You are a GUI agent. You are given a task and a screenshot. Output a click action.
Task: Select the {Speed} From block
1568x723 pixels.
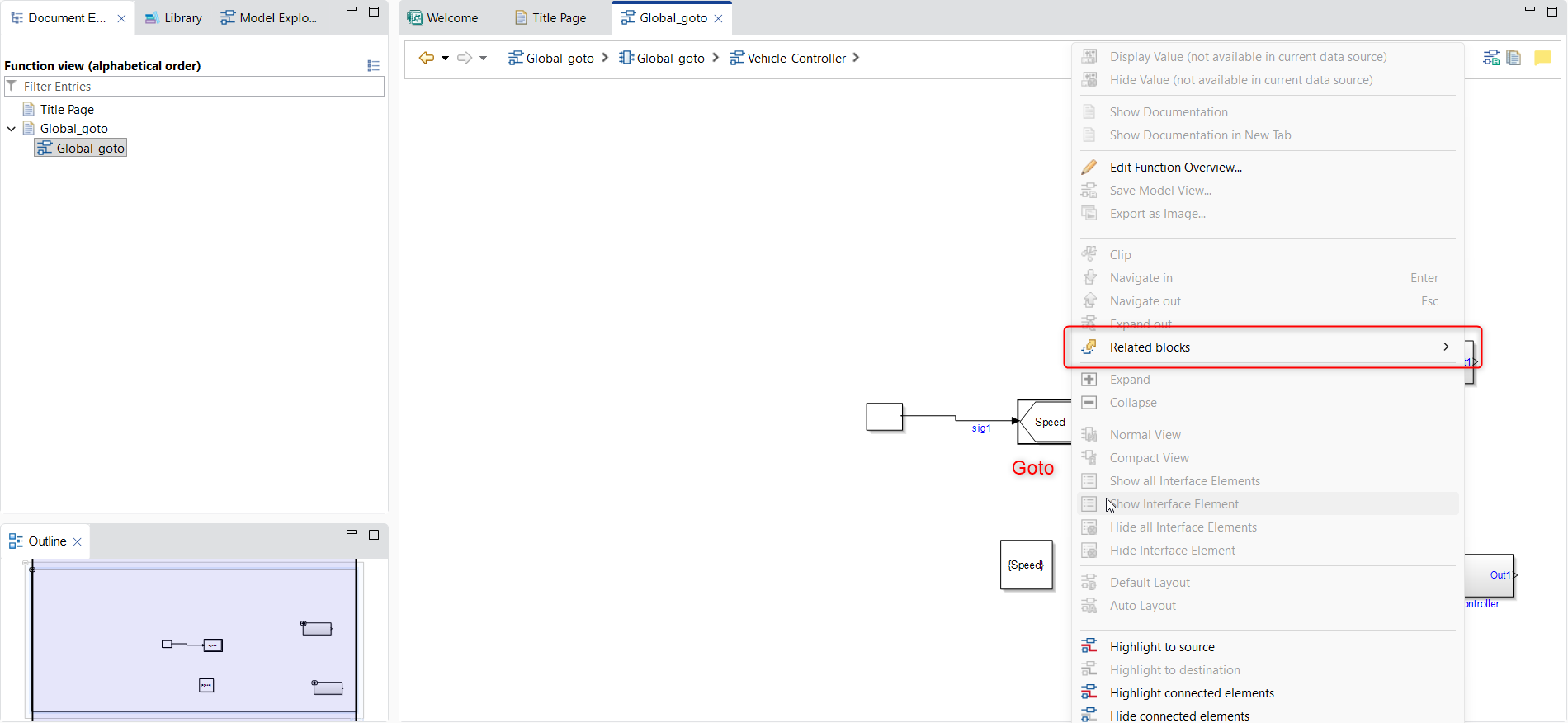coord(1027,565)
